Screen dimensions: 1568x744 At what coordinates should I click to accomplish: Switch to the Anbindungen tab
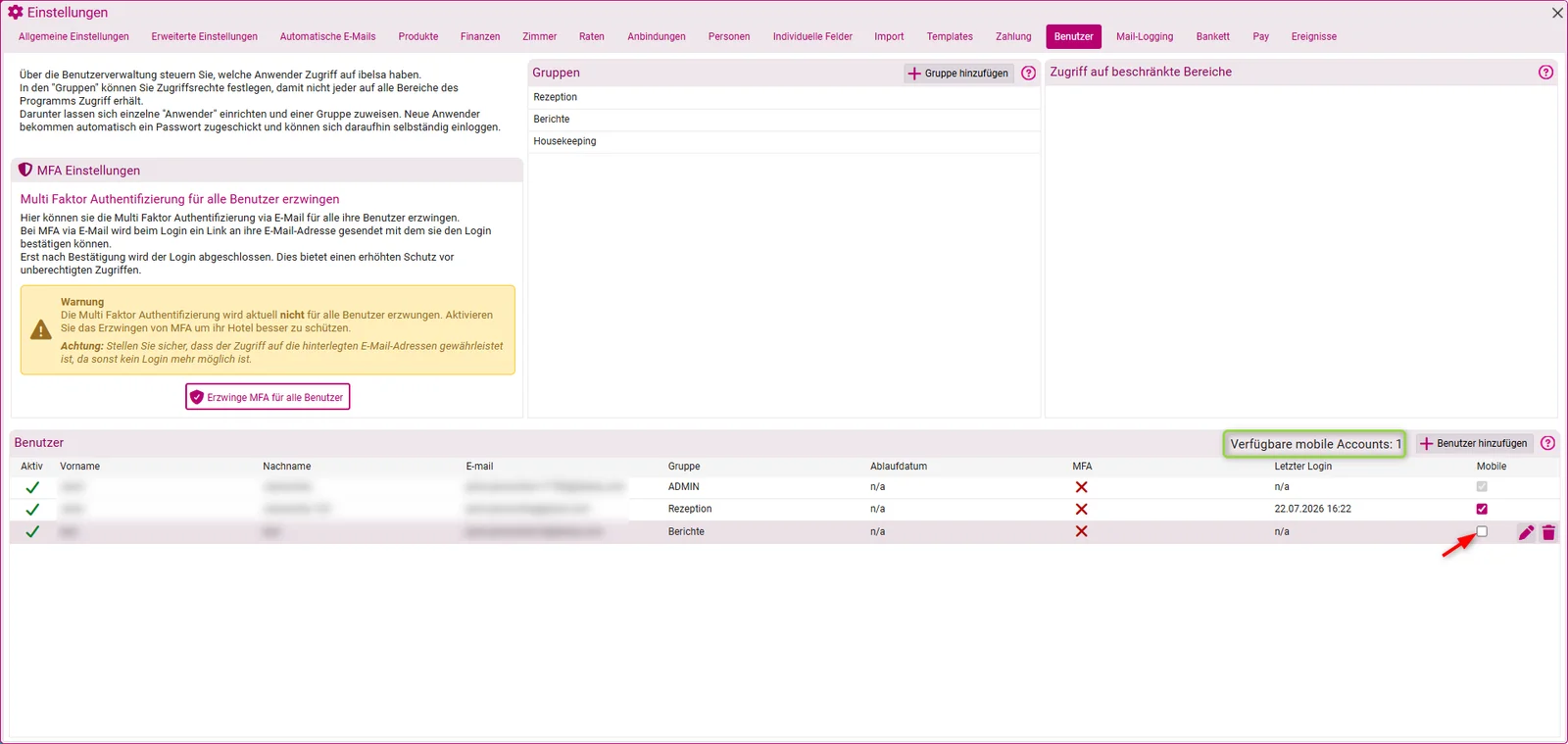[x=657, y=36]
